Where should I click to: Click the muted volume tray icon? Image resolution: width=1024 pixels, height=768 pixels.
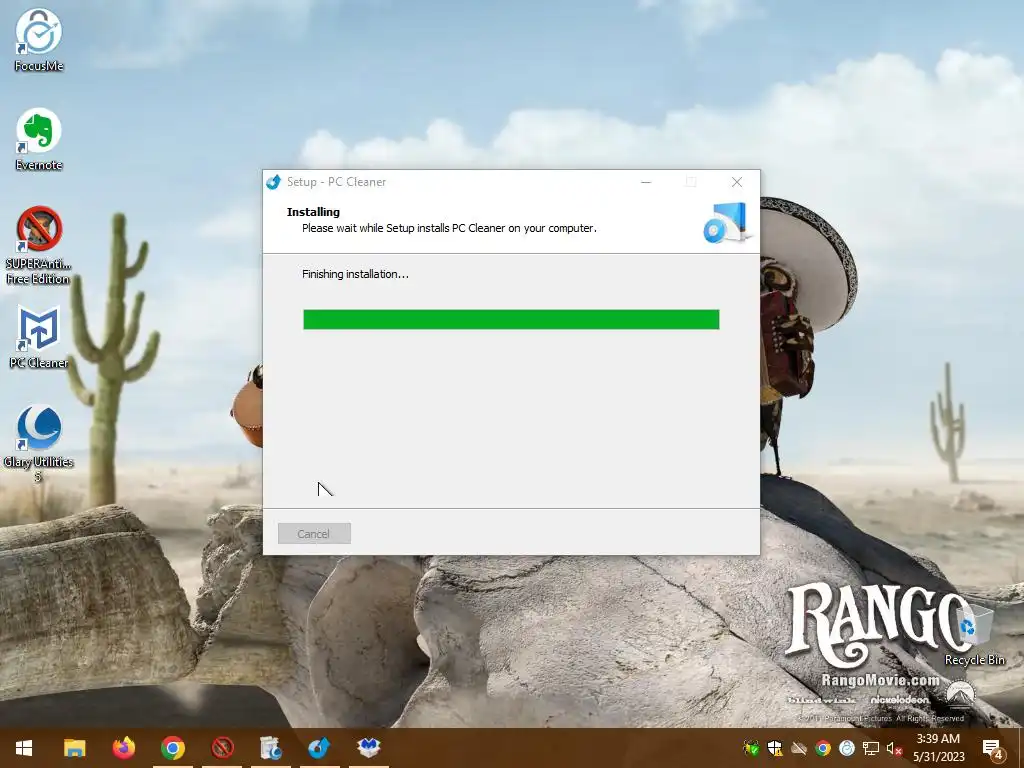[894, 748]
